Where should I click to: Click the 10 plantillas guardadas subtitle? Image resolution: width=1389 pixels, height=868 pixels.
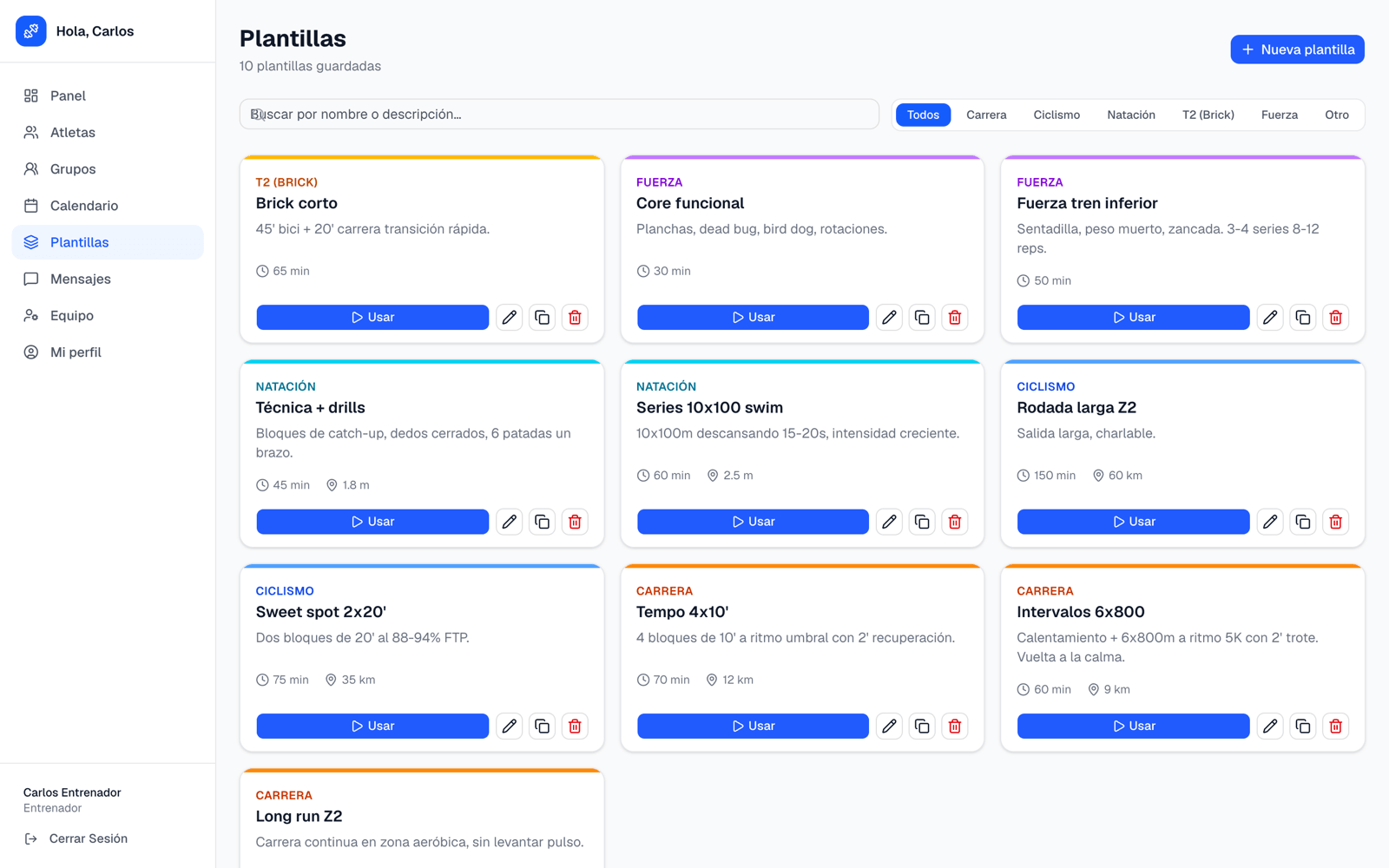(310, 66)
